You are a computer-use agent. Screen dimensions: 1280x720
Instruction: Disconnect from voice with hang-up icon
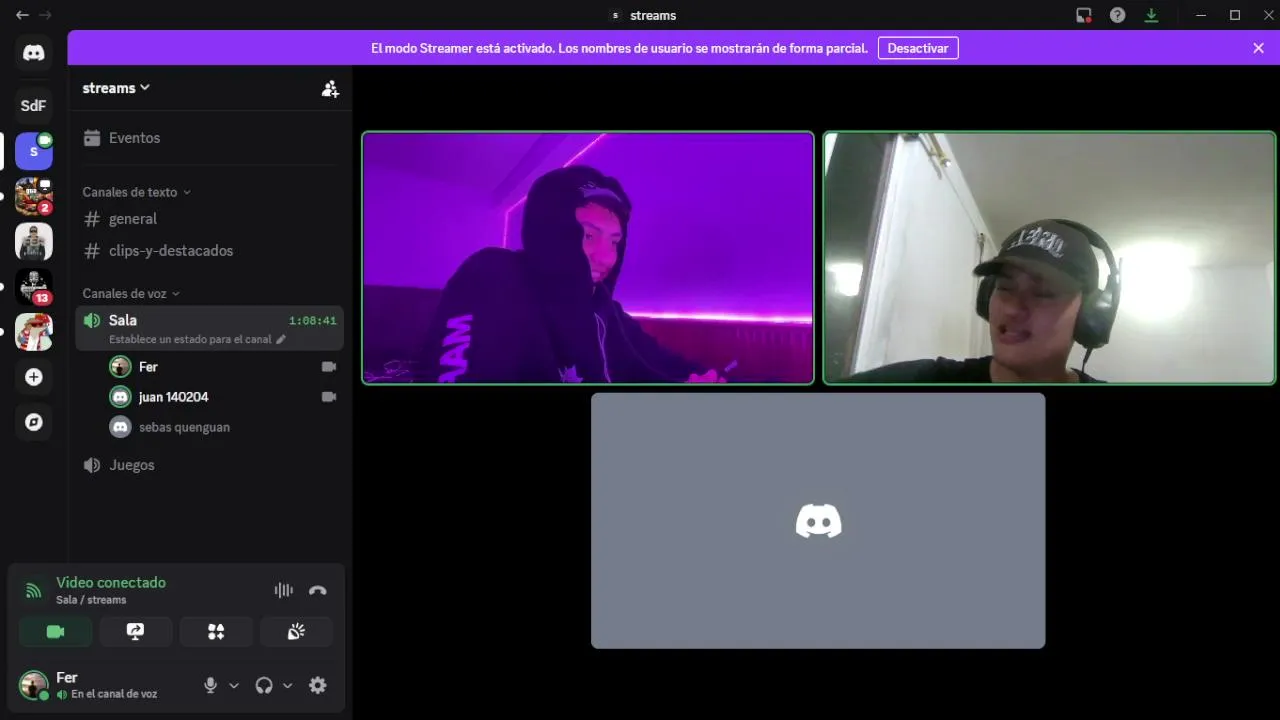(318, 590)
